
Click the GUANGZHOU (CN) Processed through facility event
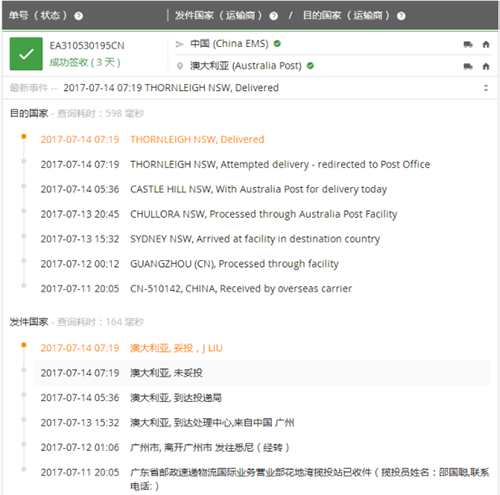point(234,264)
